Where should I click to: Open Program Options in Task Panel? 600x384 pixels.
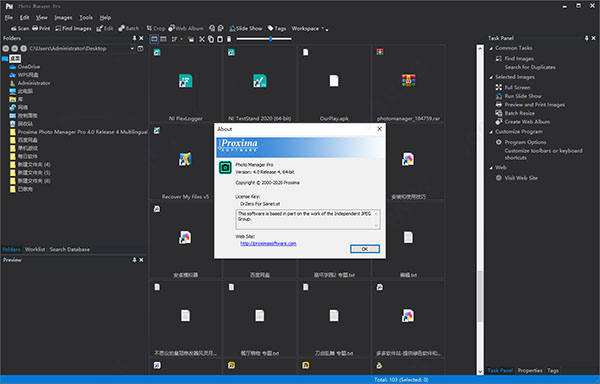coord(525,142)
